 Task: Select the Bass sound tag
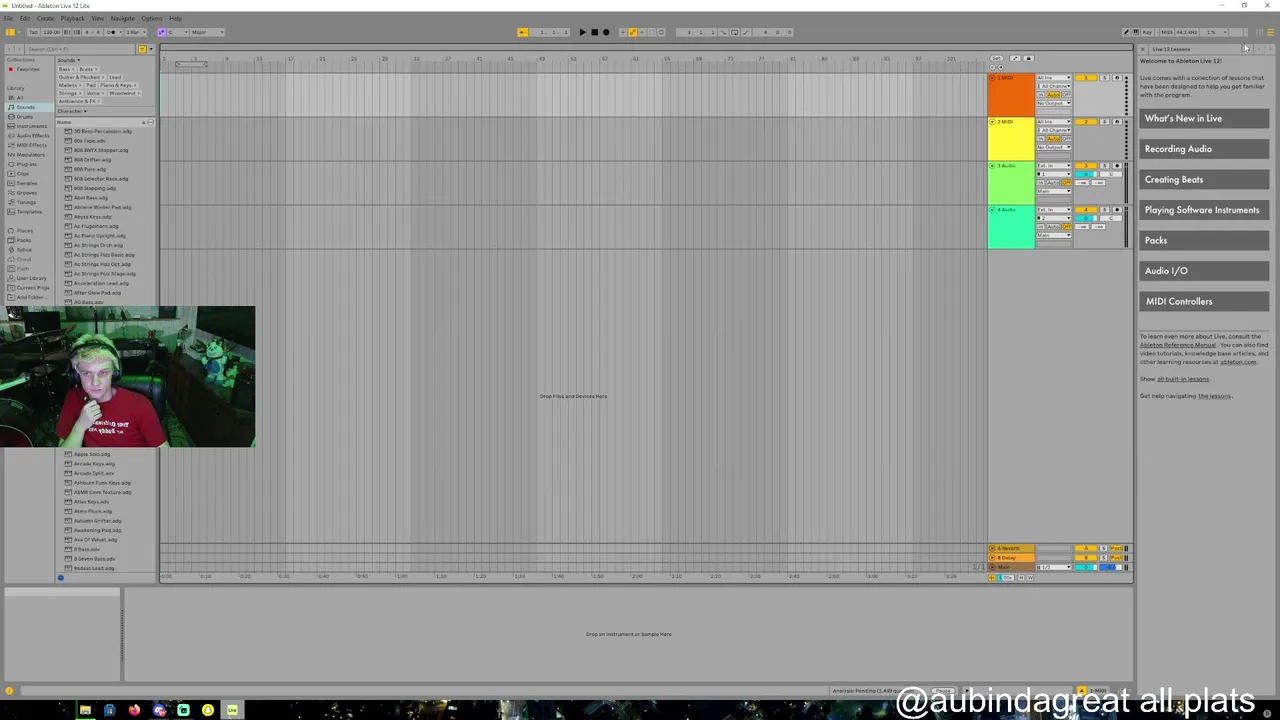pyautogui.click(x=66, y=69)
